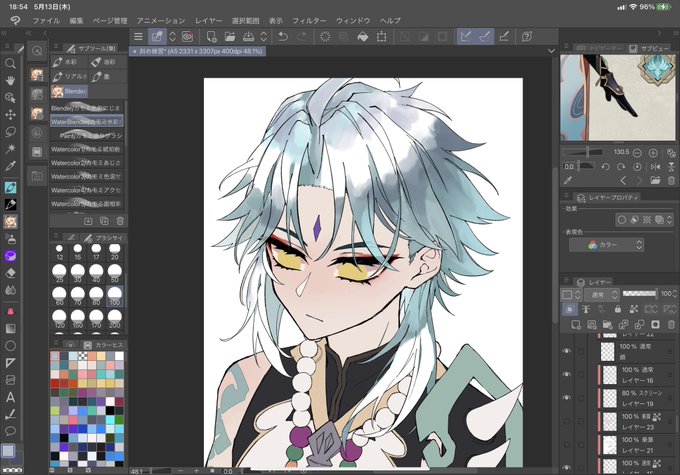Open the Clip Studio help icon
Screen dimensions: 680x475
[527, 37]
